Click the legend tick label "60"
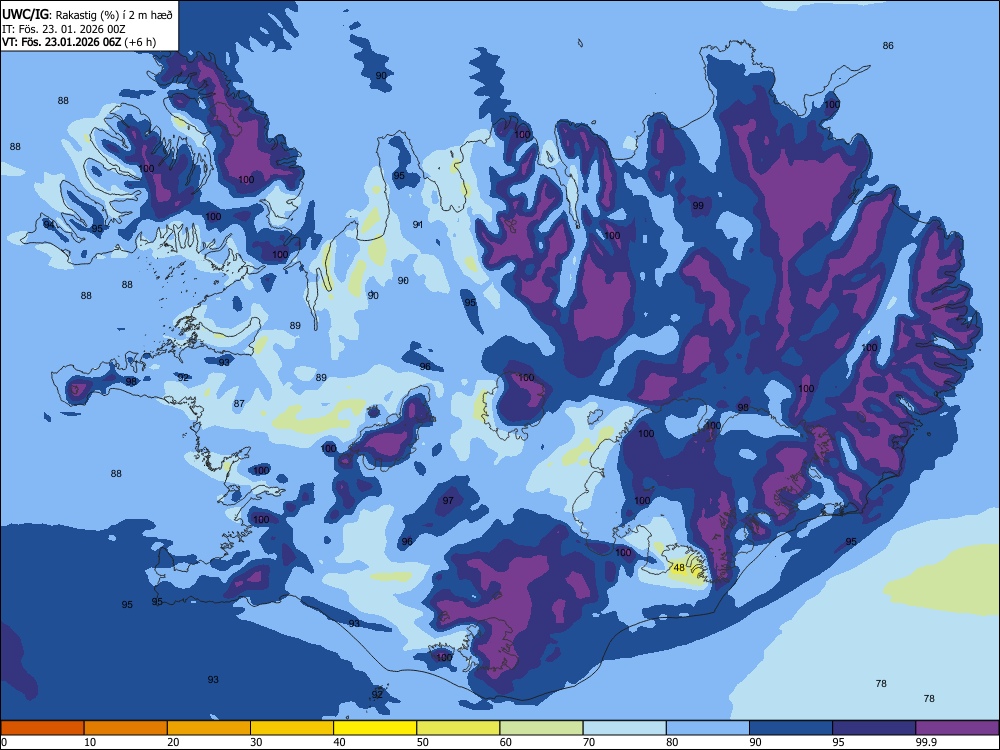This screenshot has height=750, width=1000. click(506, 742)
